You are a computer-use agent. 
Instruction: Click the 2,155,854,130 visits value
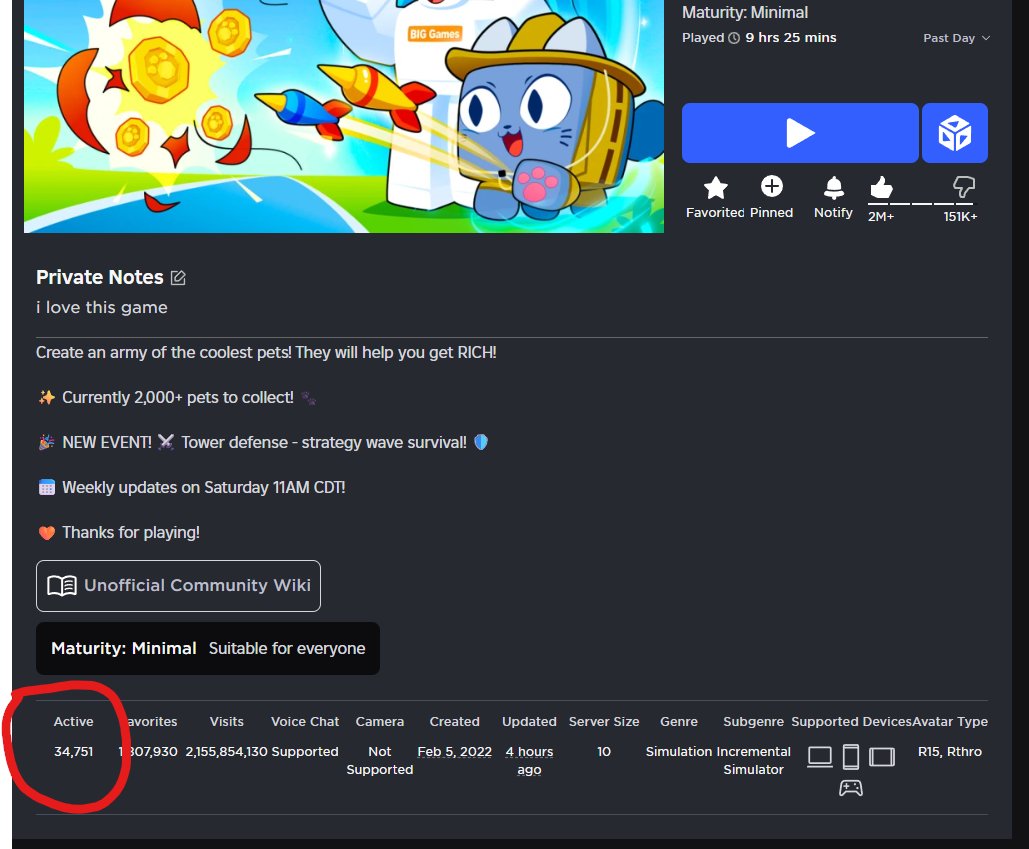[226, 752]
